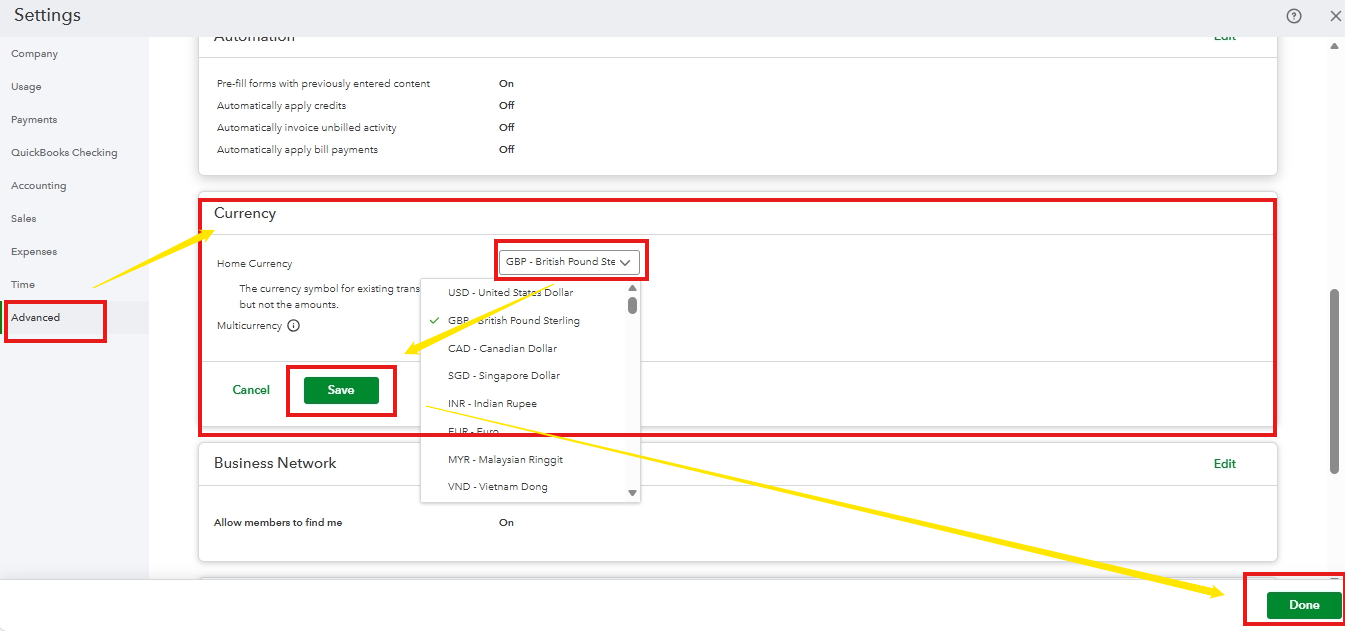Edit the Automation section

coord(1225,38)
